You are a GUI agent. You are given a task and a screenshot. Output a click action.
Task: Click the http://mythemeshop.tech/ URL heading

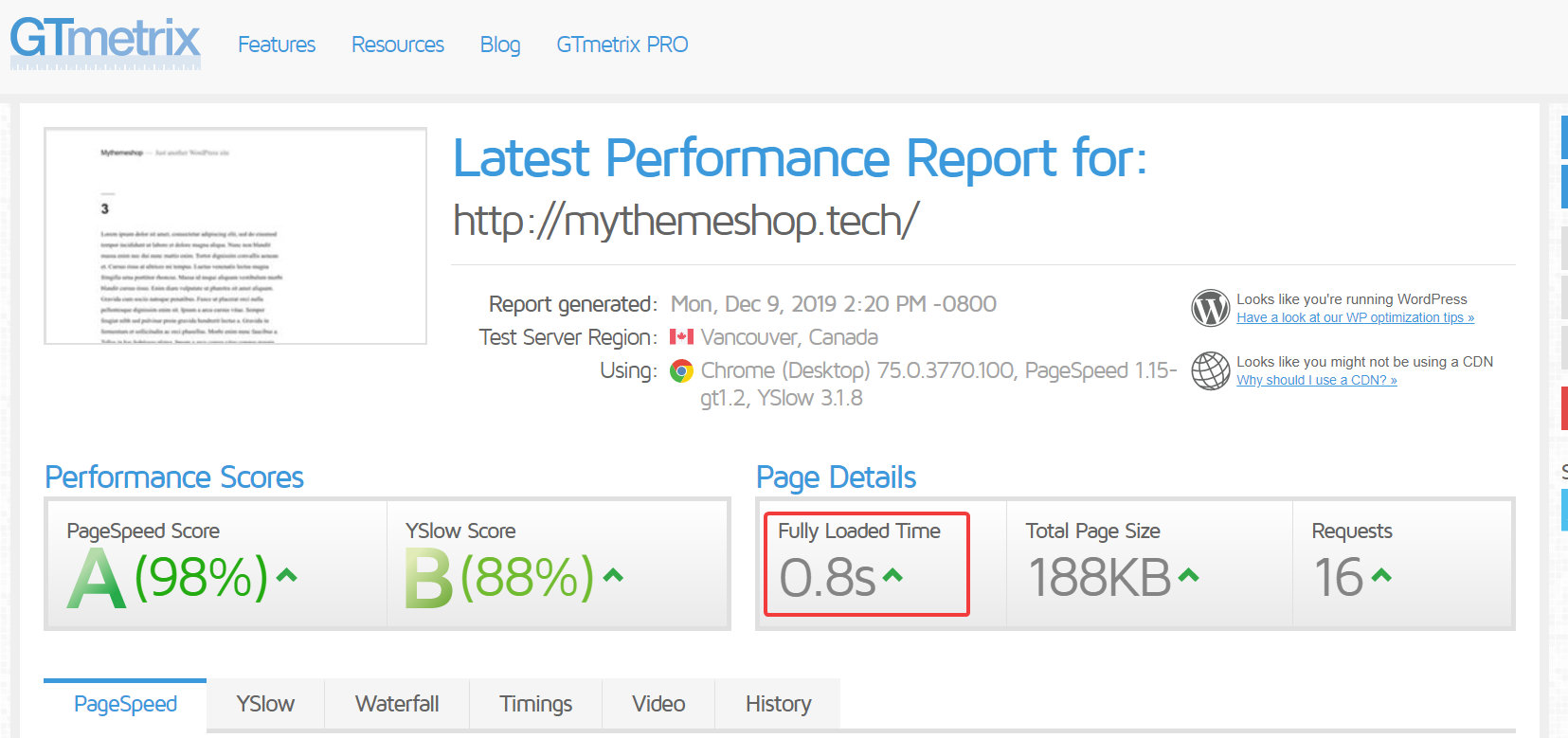click(686, 221)
